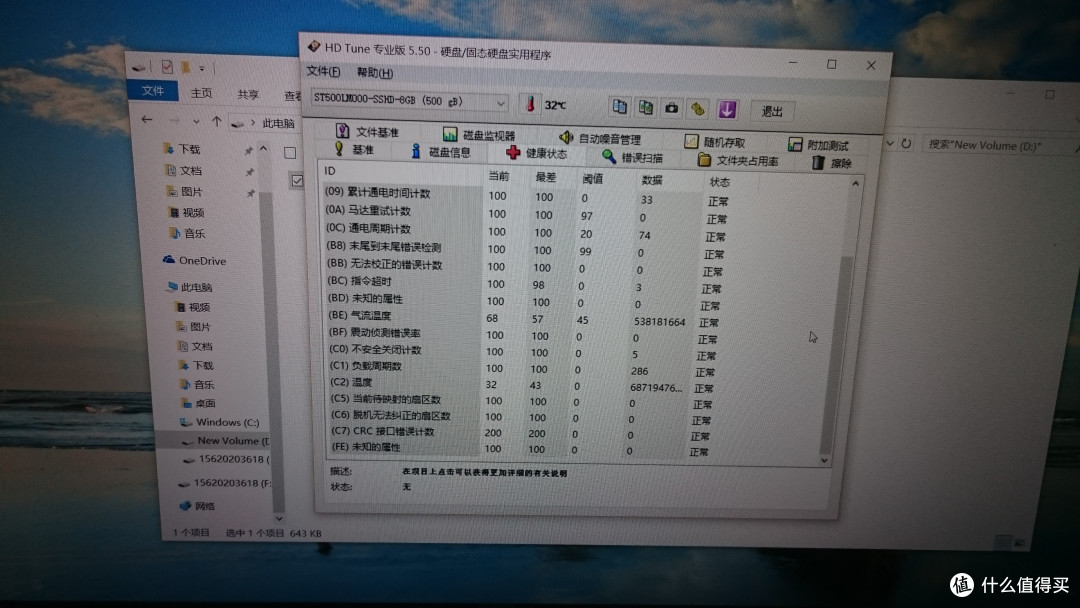Image resolution: width=1080 pixels, height=608 pixels.
Task: Click the purple down-arrow toolbar icon
Action: point(727,109)
